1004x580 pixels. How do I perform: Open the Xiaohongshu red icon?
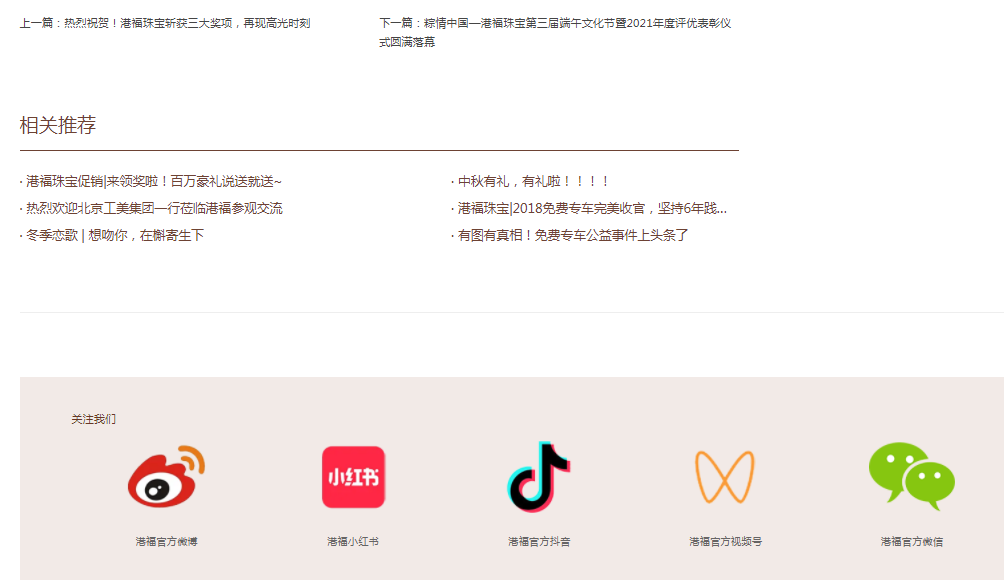click(x=353, y=477)
